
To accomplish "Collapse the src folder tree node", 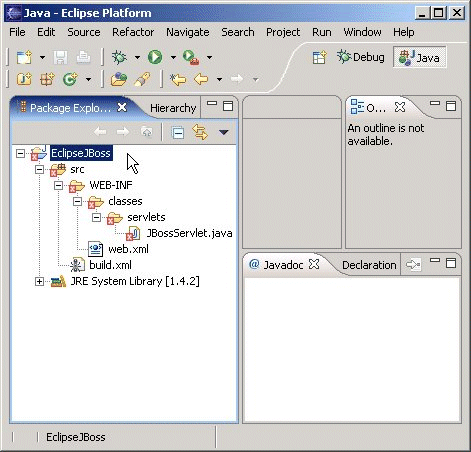I will pos(39,169).
